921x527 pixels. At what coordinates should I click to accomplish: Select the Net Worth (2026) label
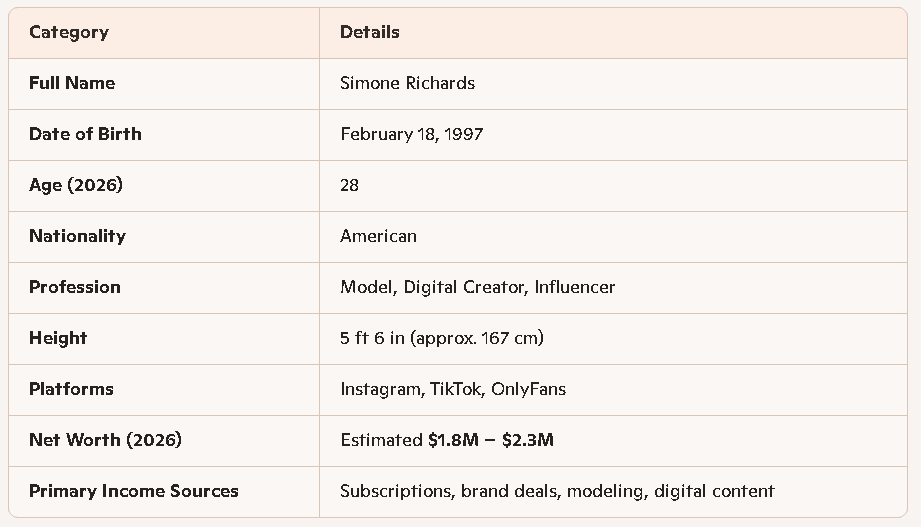[105, 440]
